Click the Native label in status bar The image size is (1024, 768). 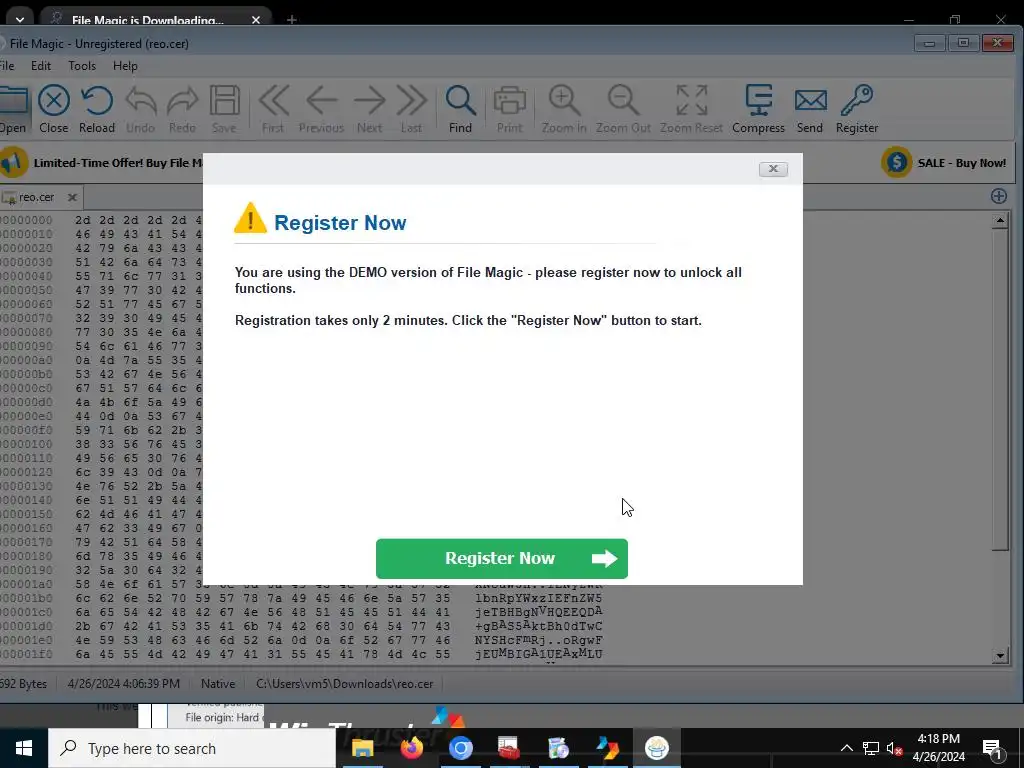(217, 684)
